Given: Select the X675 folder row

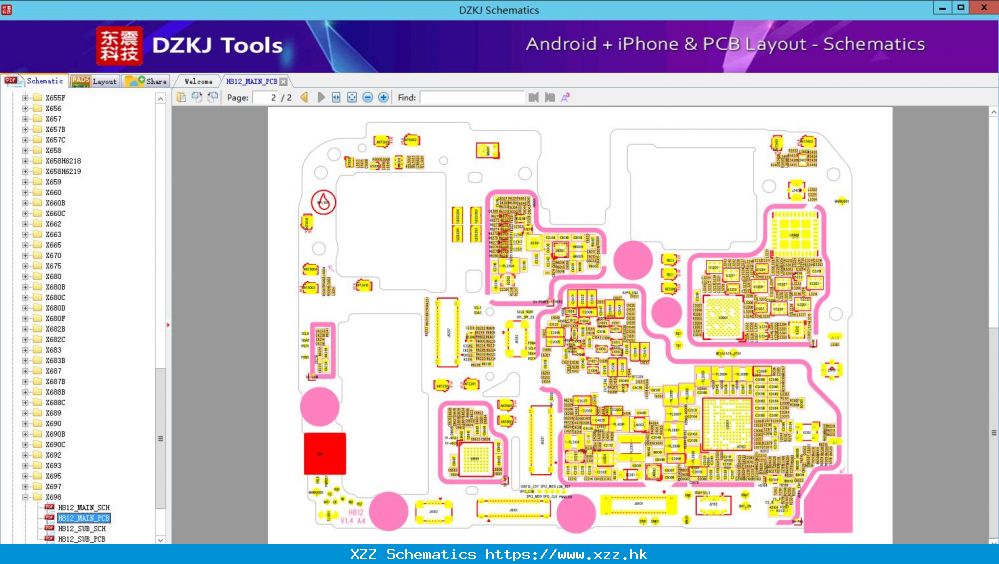Looking at the screenshot, I should pyautogui.click(x=54, y=266).
